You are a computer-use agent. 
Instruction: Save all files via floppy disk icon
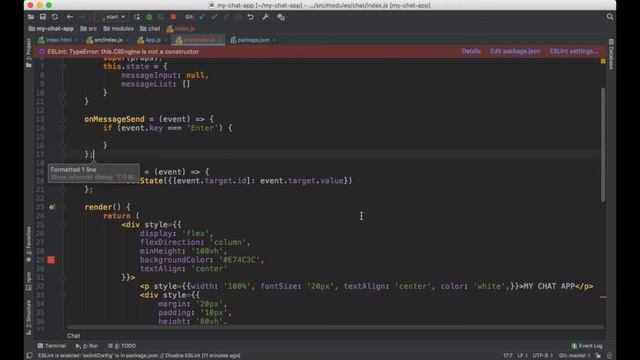click(x=42, y=17)
